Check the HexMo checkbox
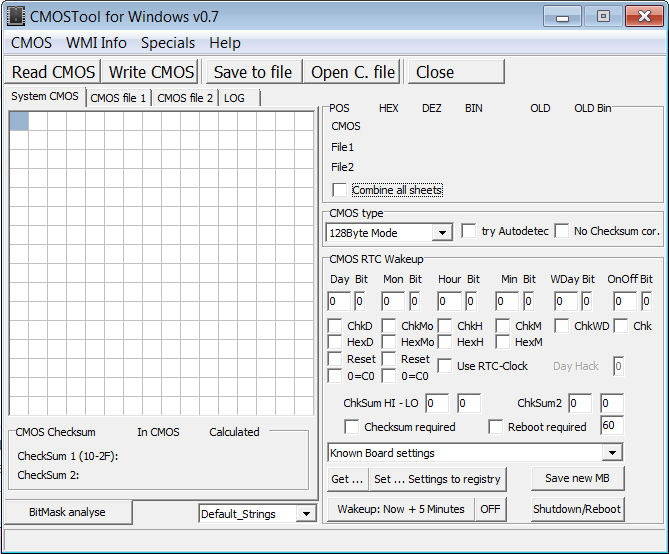 [389, 342]
